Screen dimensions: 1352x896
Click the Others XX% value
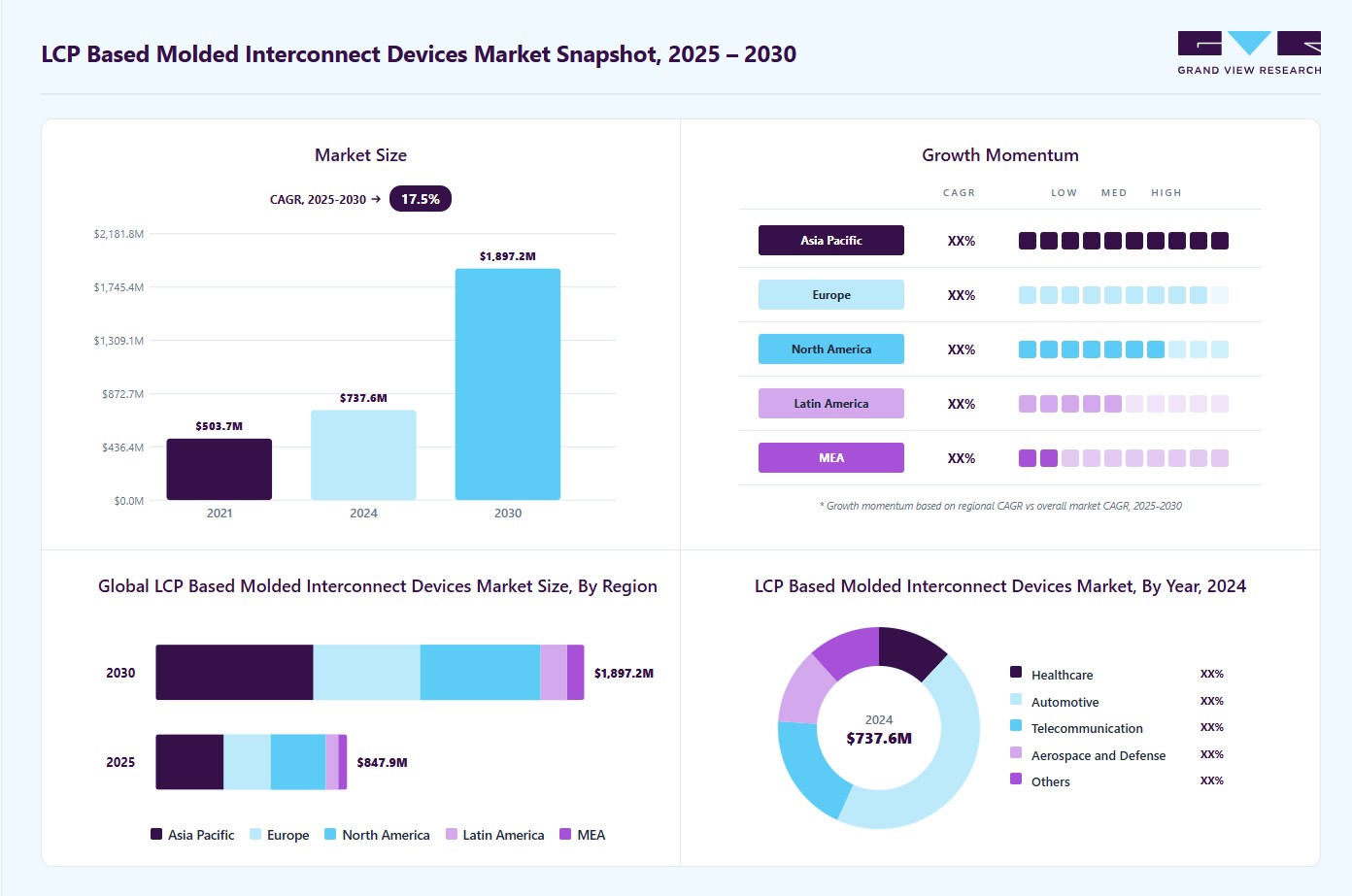[x=1211, y=780]
